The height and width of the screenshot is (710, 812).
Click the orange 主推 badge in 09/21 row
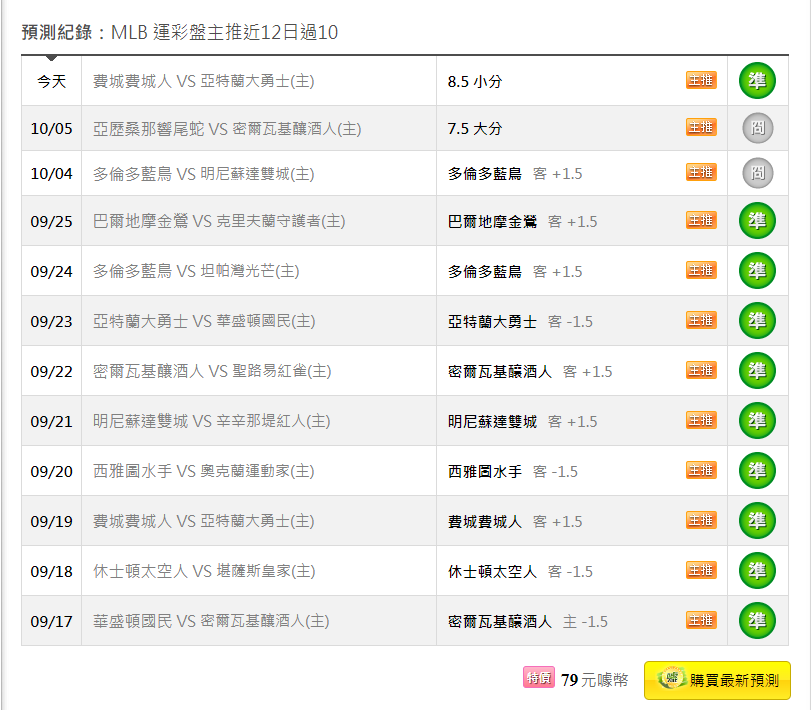point(701,420)
